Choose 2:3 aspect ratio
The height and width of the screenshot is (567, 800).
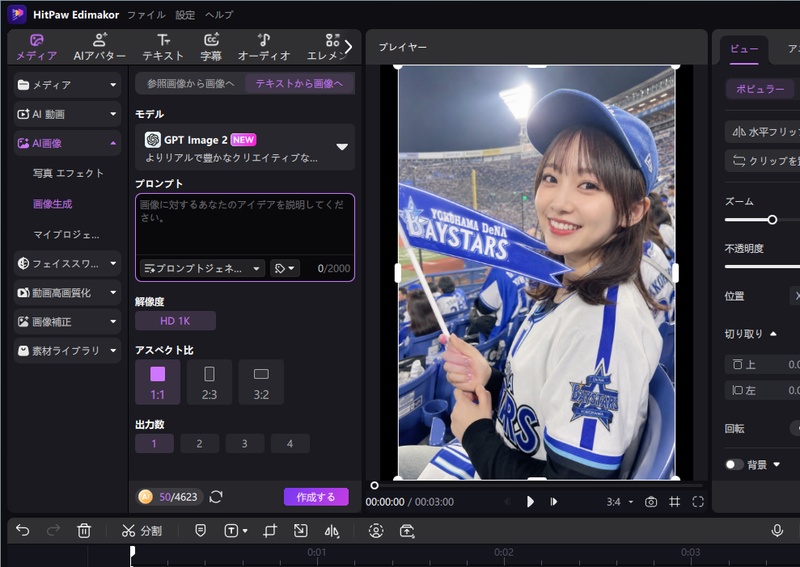click(209, 382)
